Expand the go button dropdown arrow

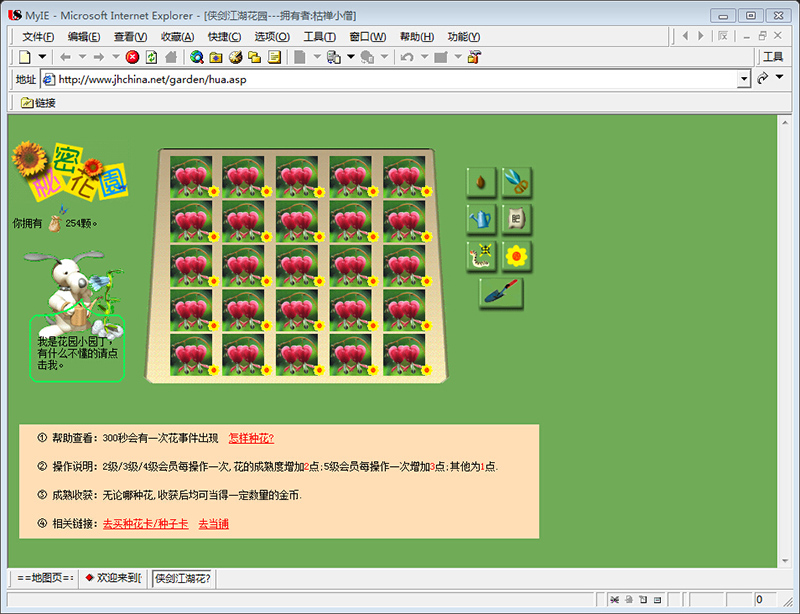tap(780, 77)
